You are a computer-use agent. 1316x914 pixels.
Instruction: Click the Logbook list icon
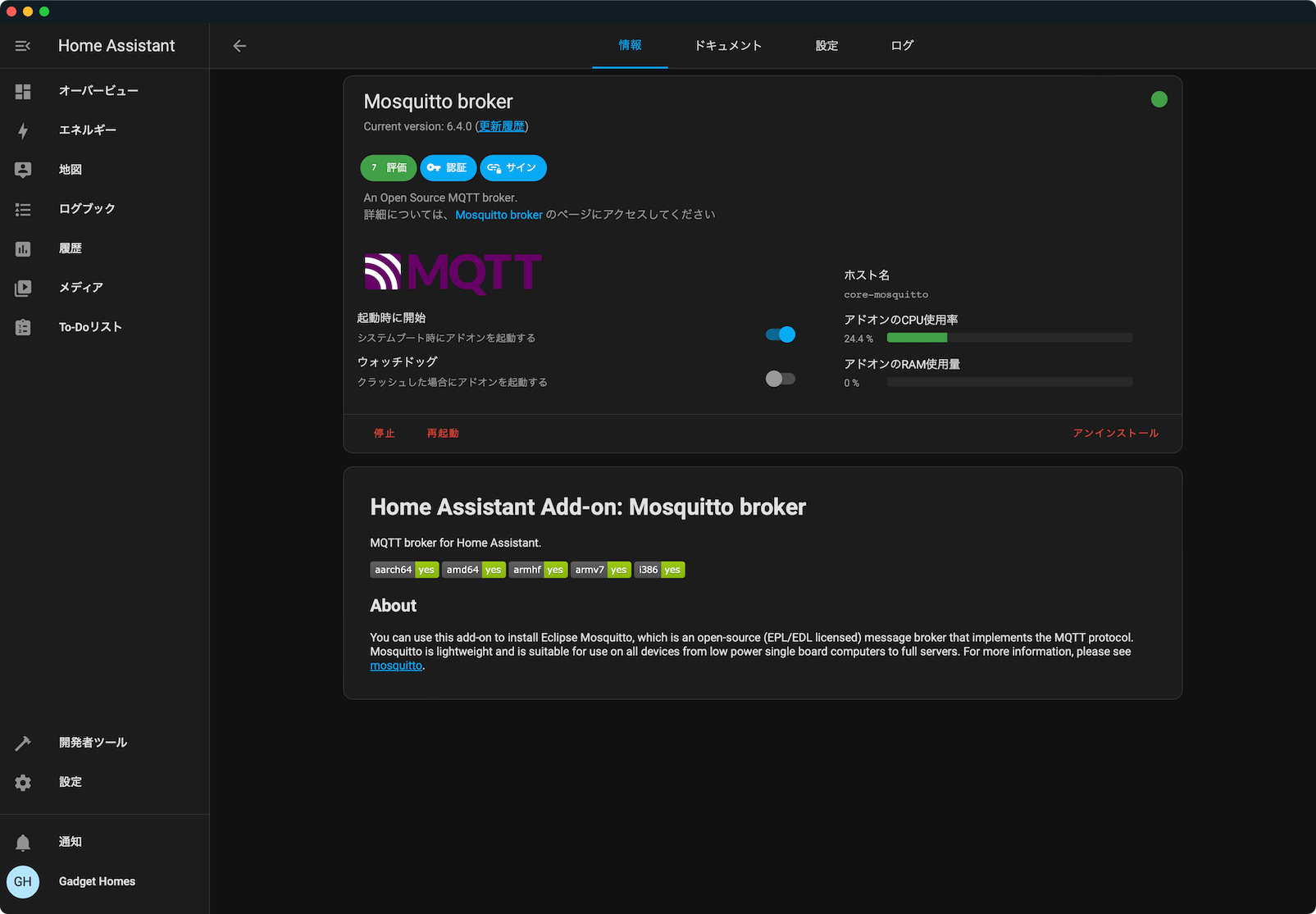point(23,209)
